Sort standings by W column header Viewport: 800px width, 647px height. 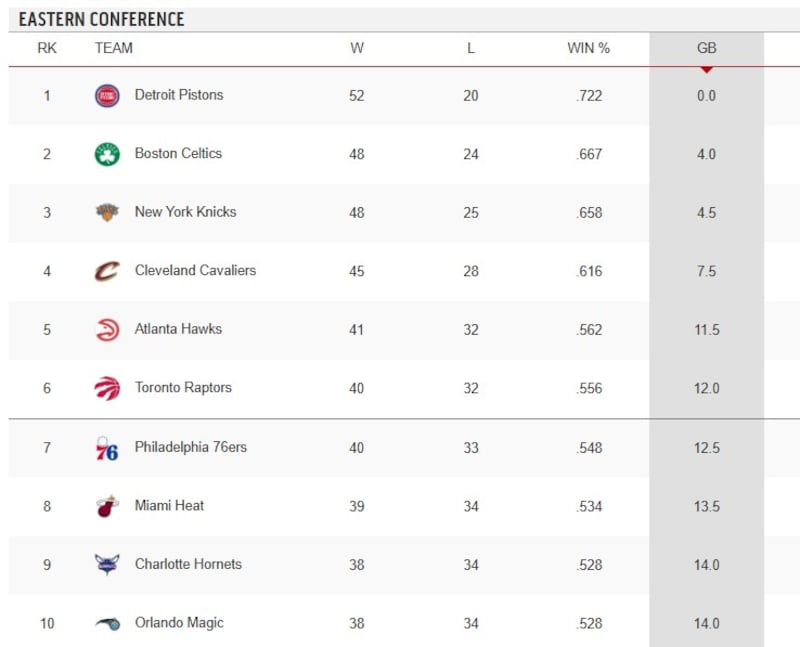click(357, 48)
